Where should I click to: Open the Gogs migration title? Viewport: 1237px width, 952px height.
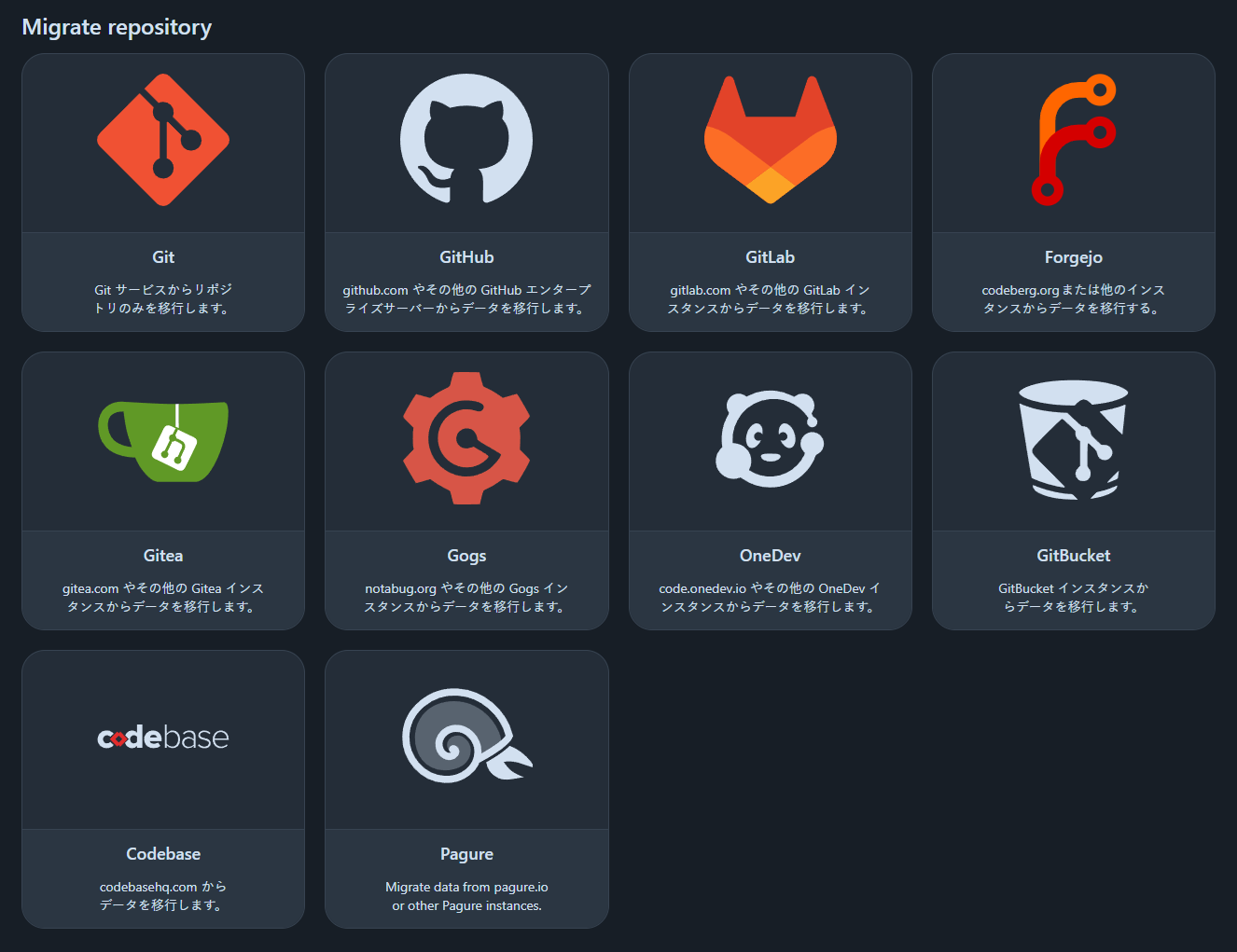tap(466, 556)
